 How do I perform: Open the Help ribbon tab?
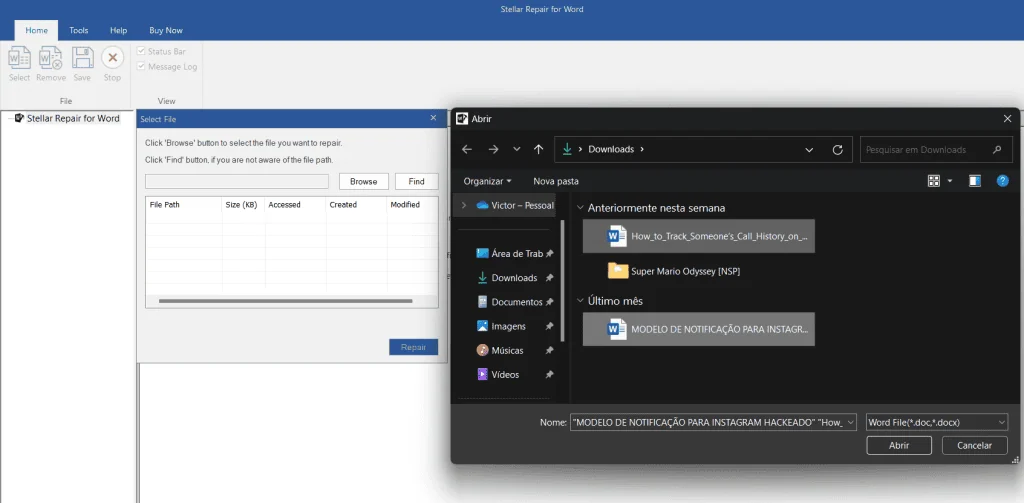(x=118, y=30)
